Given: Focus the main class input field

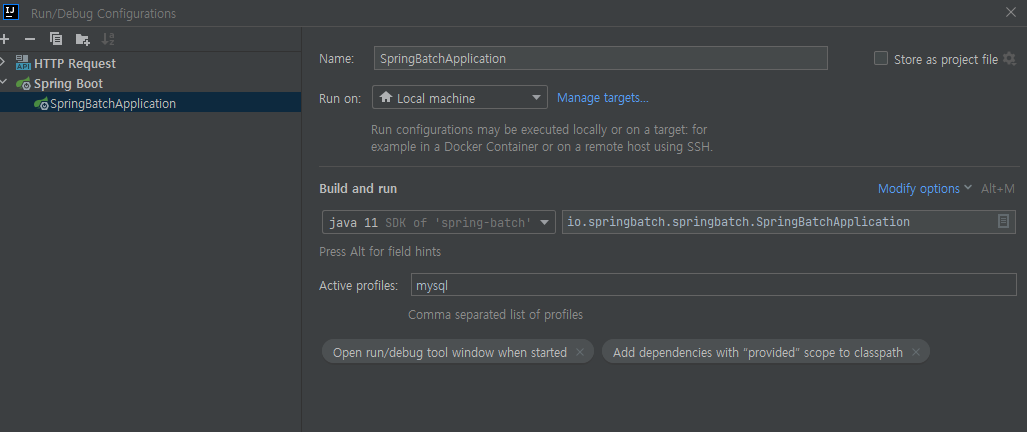Looking at the screenshot, I should 789,222.
